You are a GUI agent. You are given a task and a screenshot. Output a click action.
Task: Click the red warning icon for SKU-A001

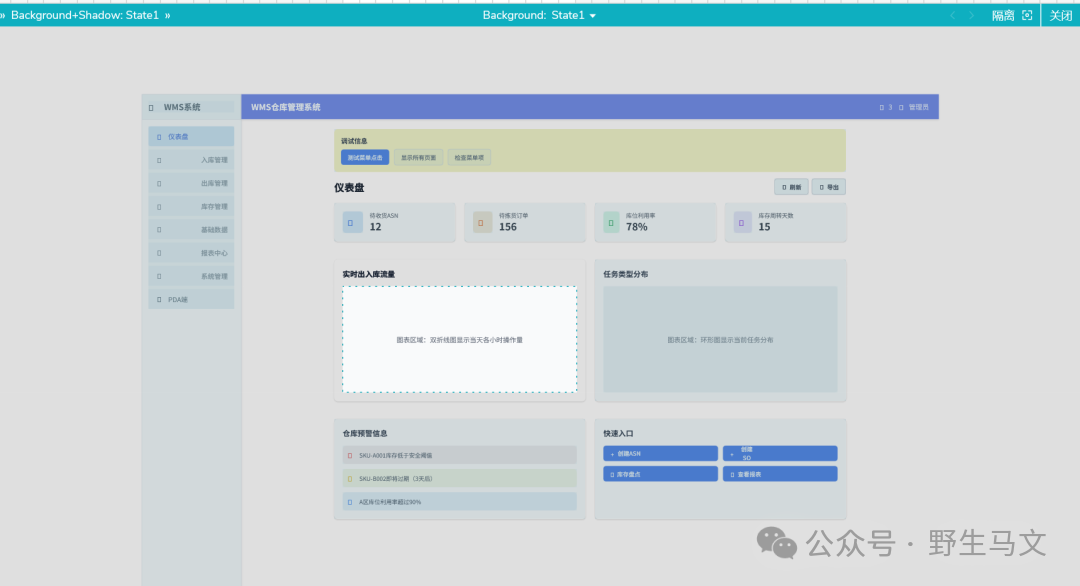click(x=349, y=455)
